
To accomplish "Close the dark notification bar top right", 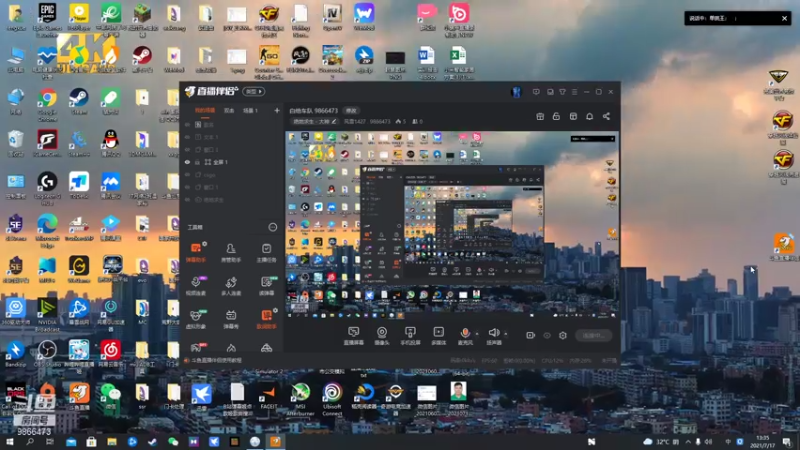I will 784,18.
